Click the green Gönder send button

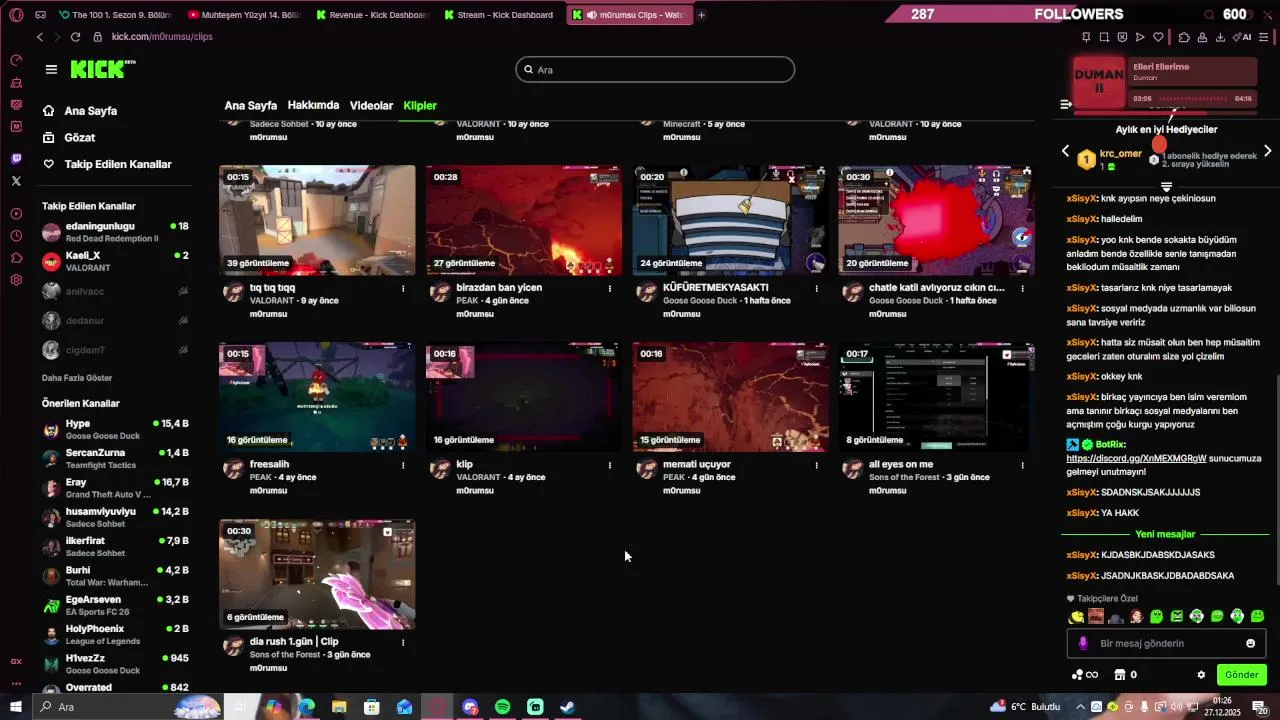point(1241,675)
